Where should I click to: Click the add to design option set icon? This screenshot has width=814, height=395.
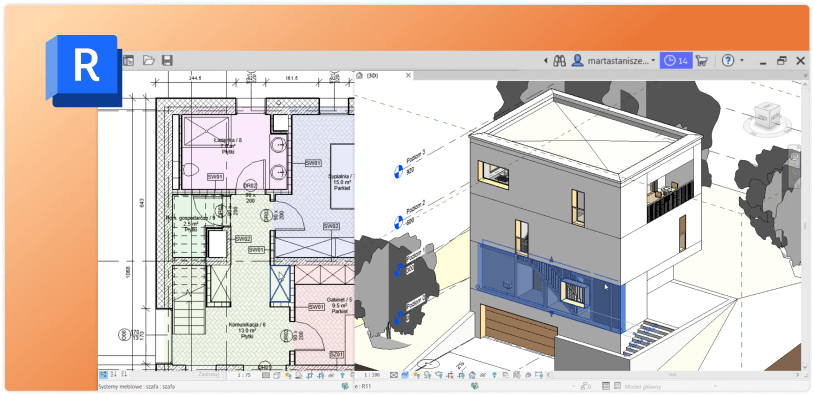coord(617,386)
